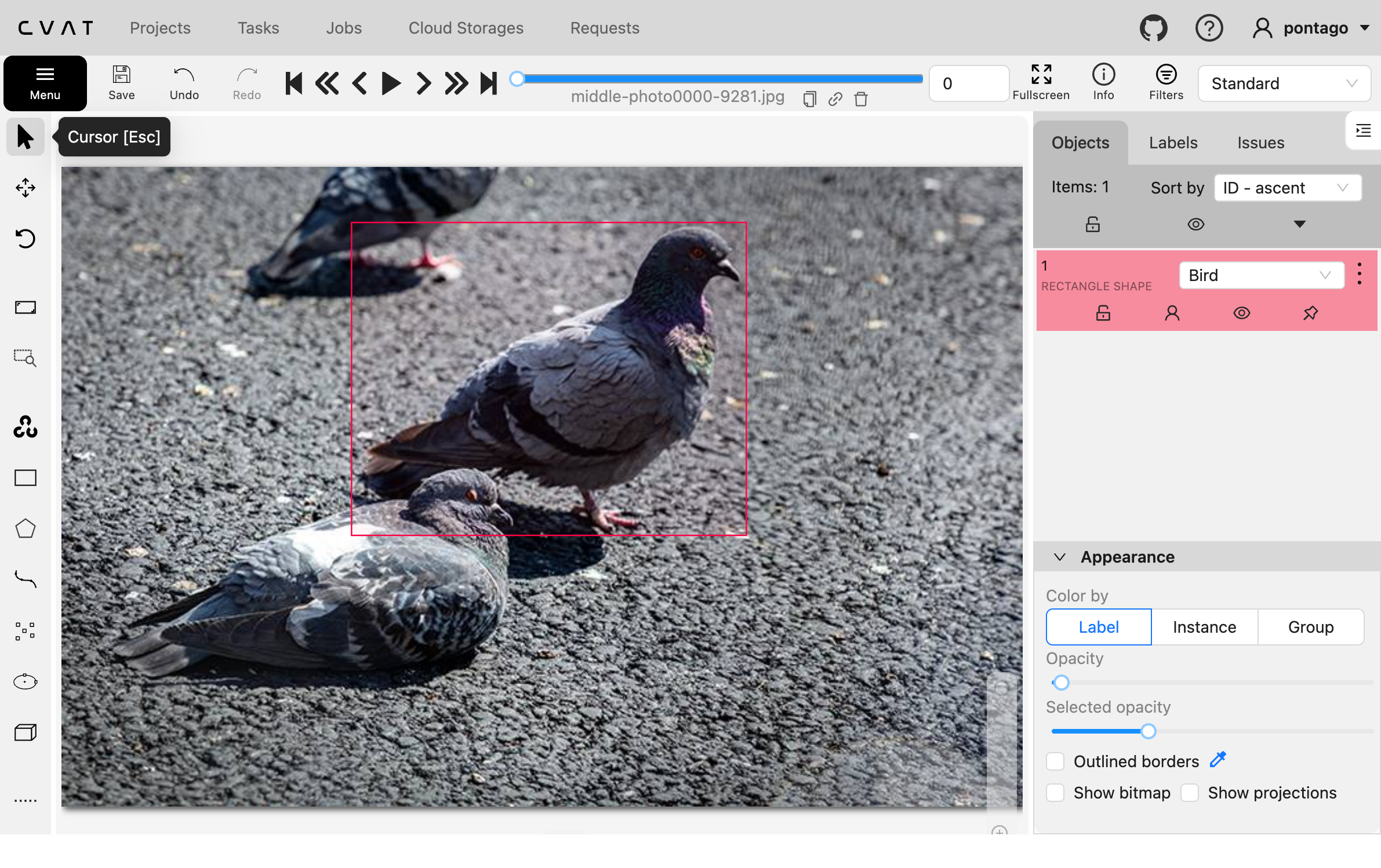Open the help question mark
Viewport: 1381px width, 868px height.
[1209, 28]
